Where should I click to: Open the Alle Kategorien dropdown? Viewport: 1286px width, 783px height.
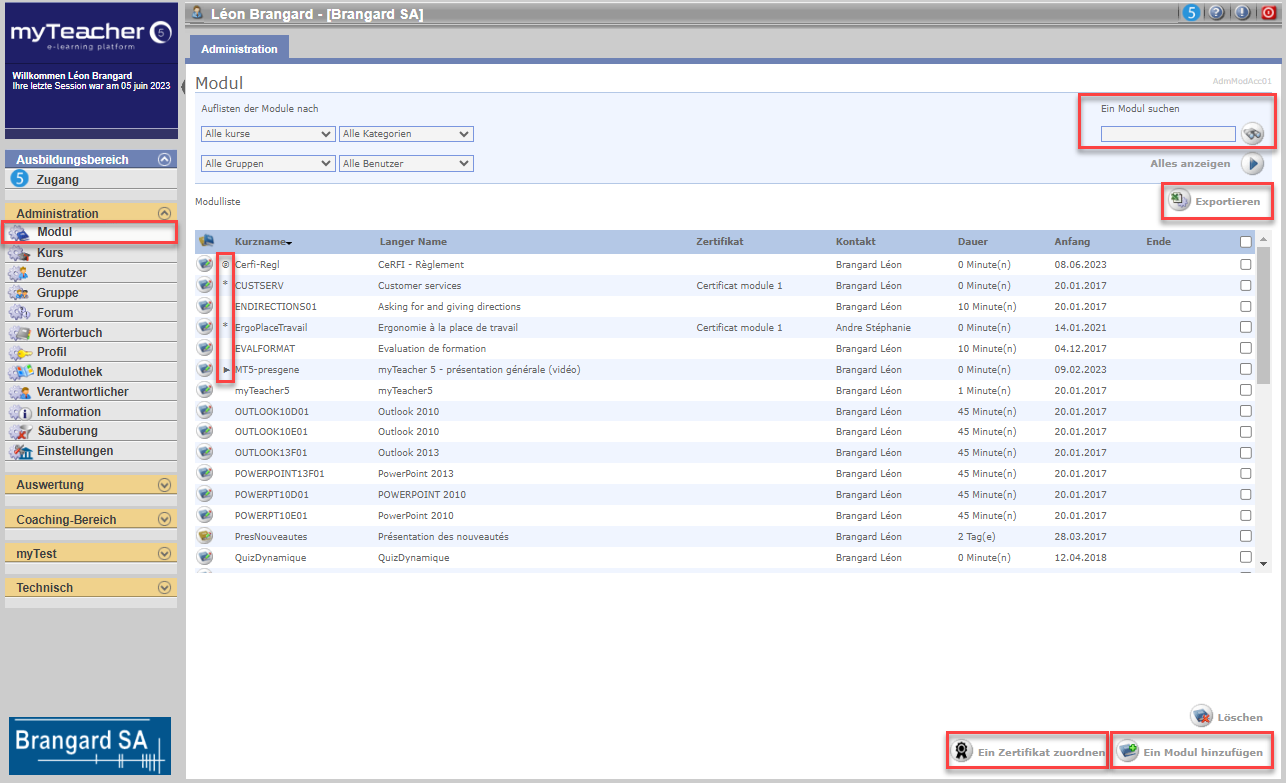[406, 134]
